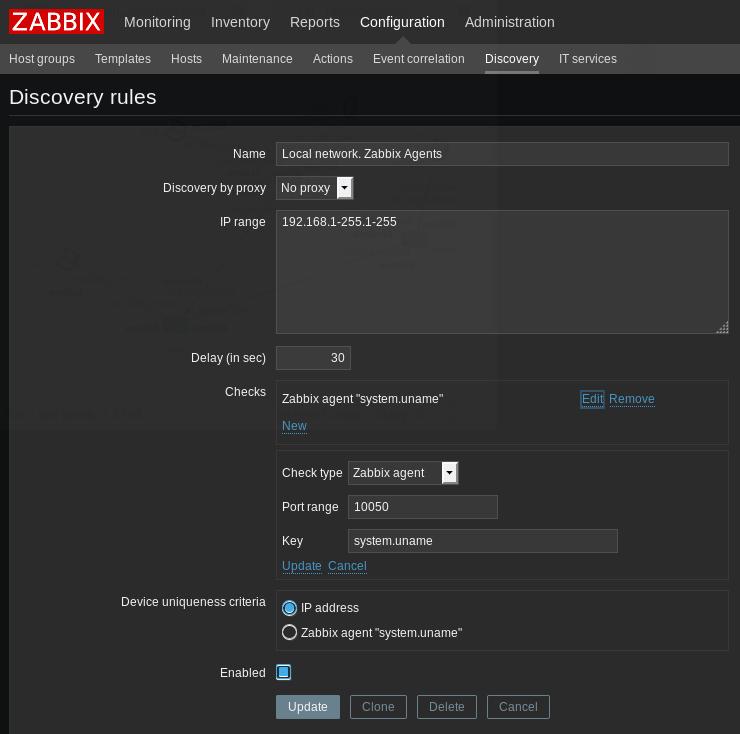Open the Monitoring menu
740x734 pixels.
157,22
